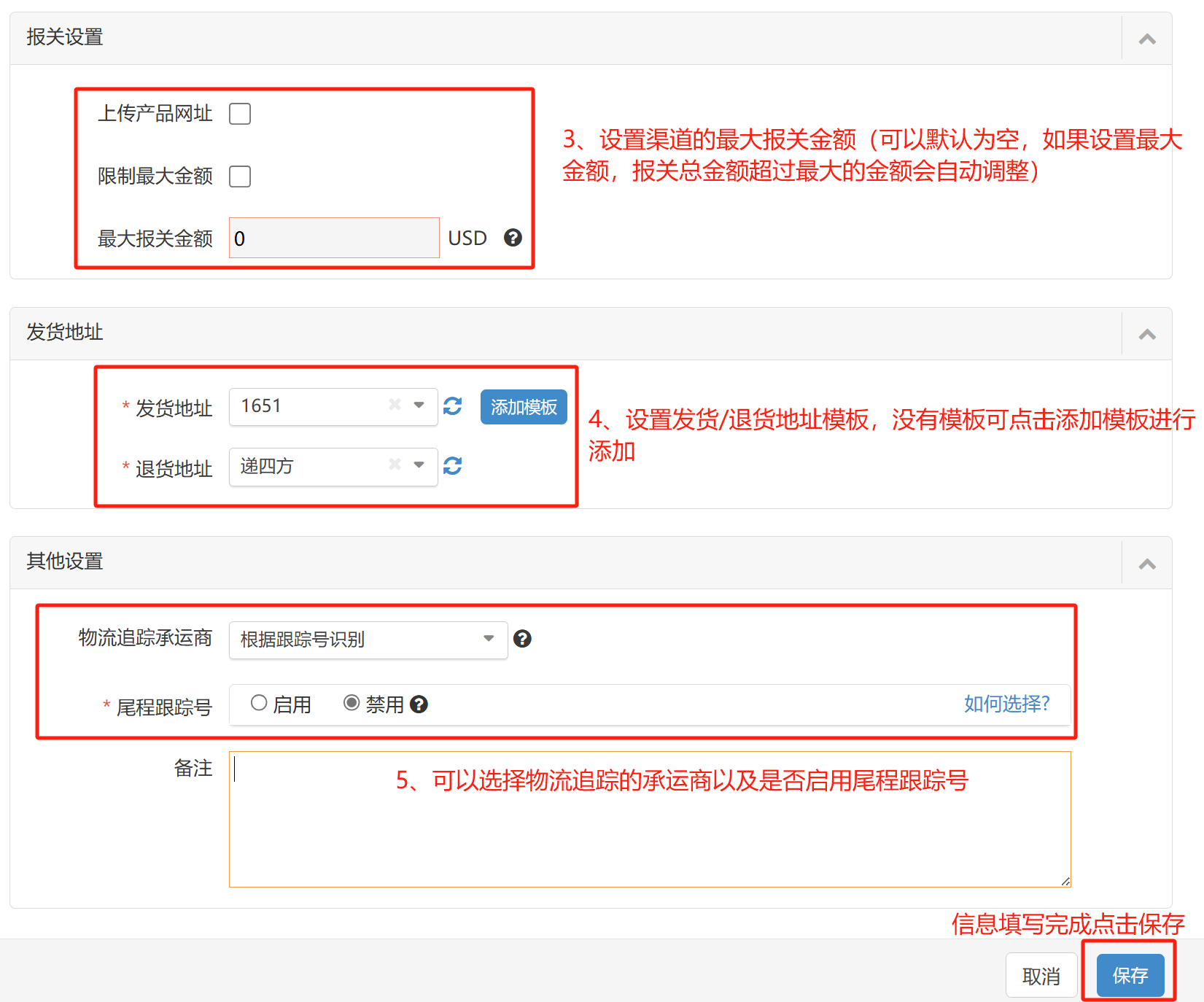Collapse the 报关设置 section
The height and width of the screenshot is (1002, 1204).
pos(1146,39)
